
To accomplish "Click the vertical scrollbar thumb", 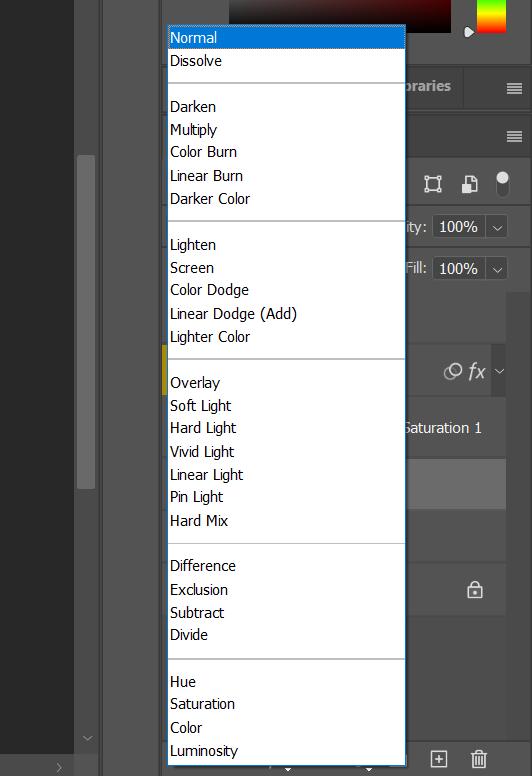I will [x=86, y=322].
